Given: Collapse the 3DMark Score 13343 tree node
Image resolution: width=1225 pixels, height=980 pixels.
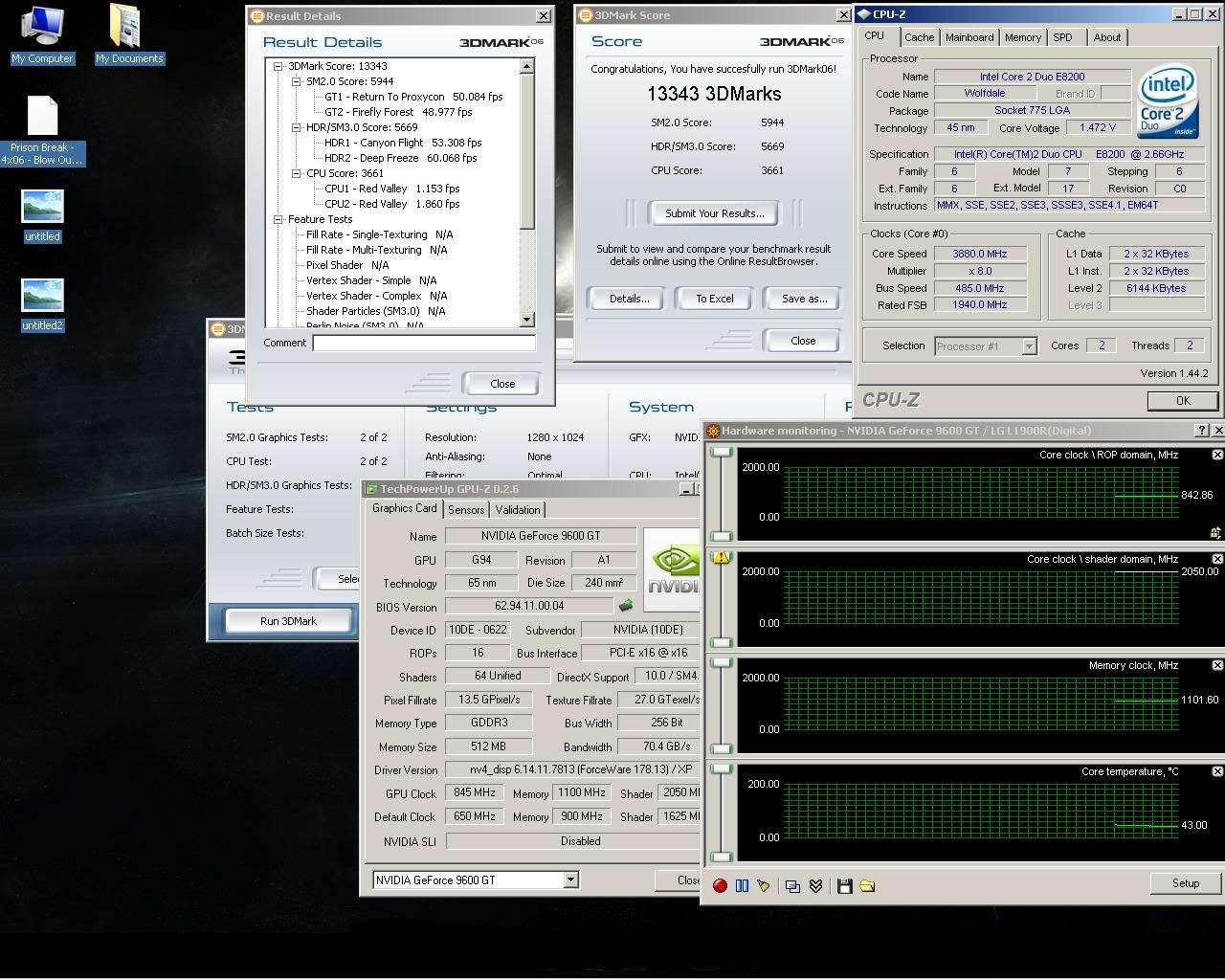Looking at the screenshot, I should pos(278,66).
